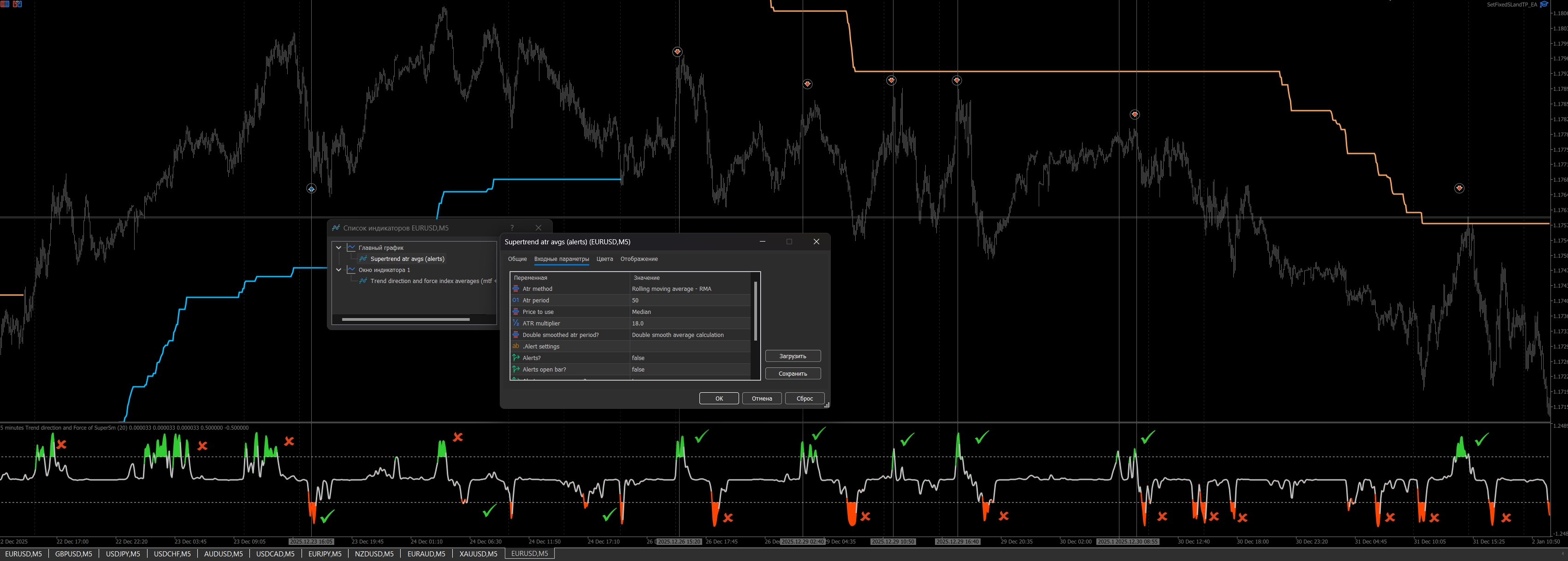1568x561 pixels.
Task: Toggle the Alerts open bar? value
Action: click(690, 370)
